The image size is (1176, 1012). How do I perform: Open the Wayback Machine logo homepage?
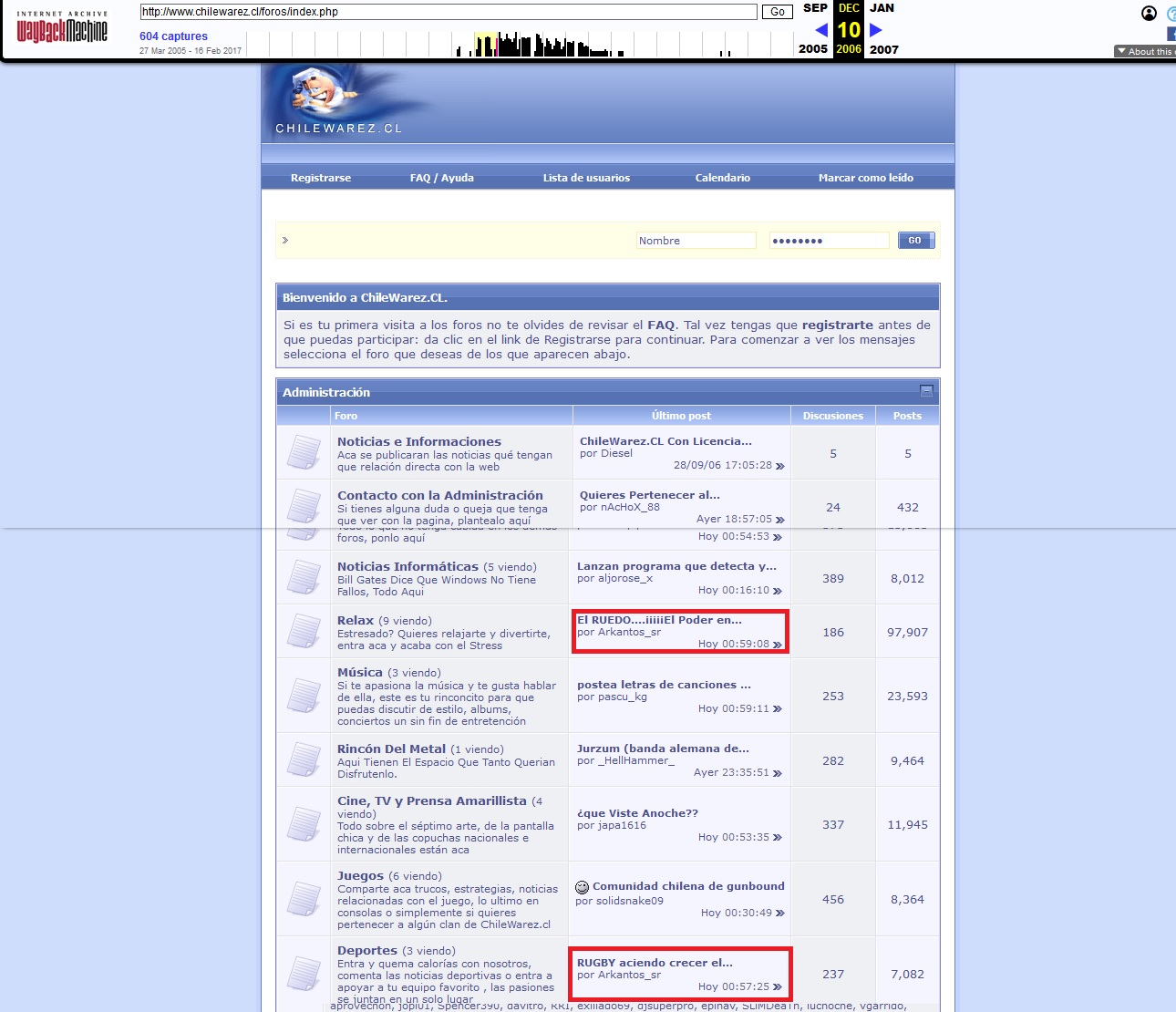pos(62,27)
